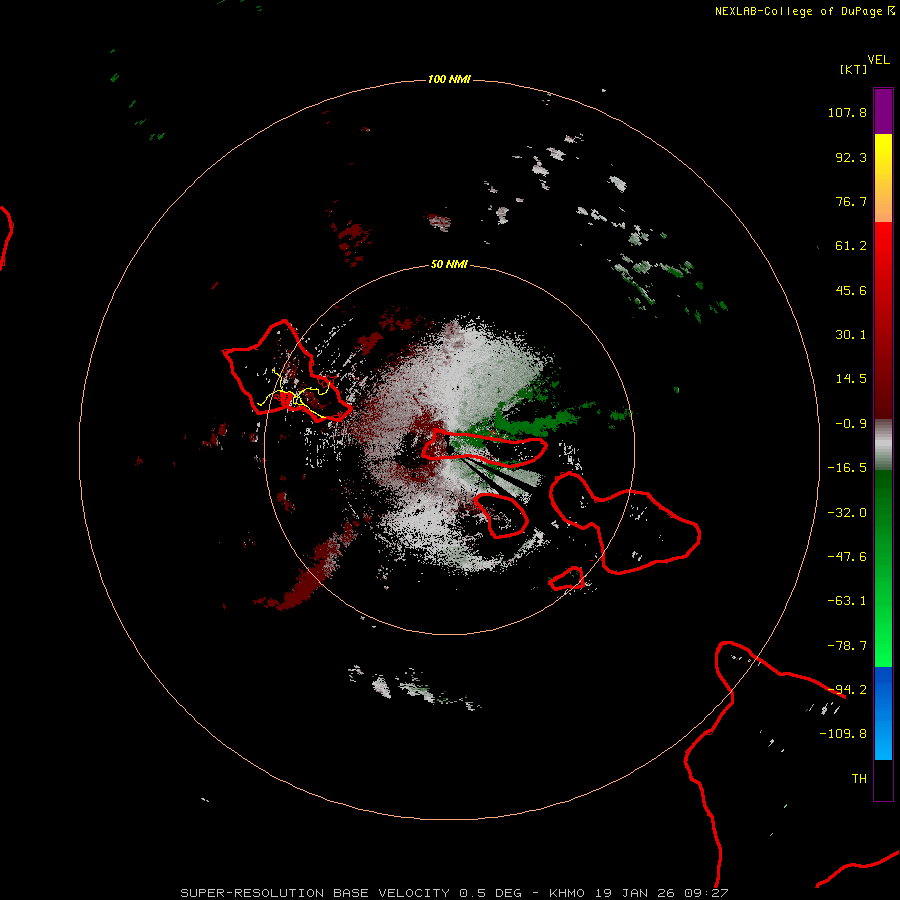Click the 30.1 legend value
900x900 pixels.
pos(851,335)
